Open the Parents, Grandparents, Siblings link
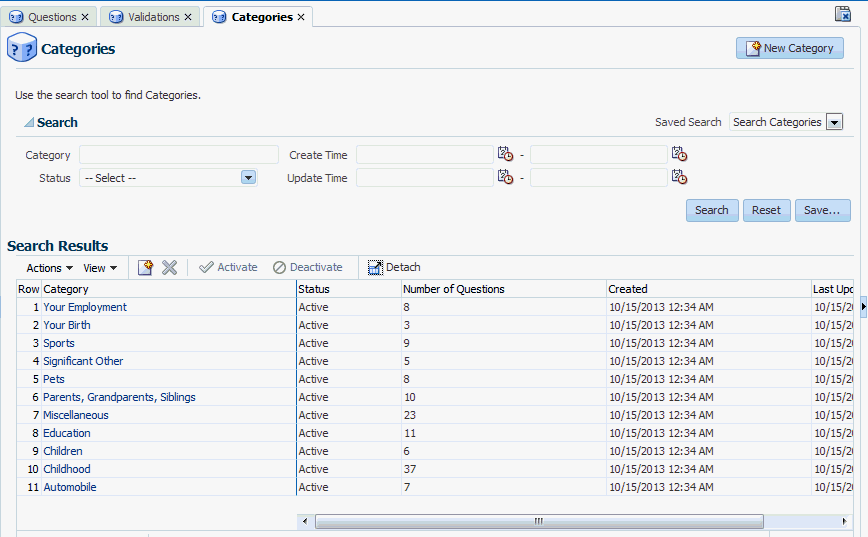This screenshot has width=868, height=537. 119,397
